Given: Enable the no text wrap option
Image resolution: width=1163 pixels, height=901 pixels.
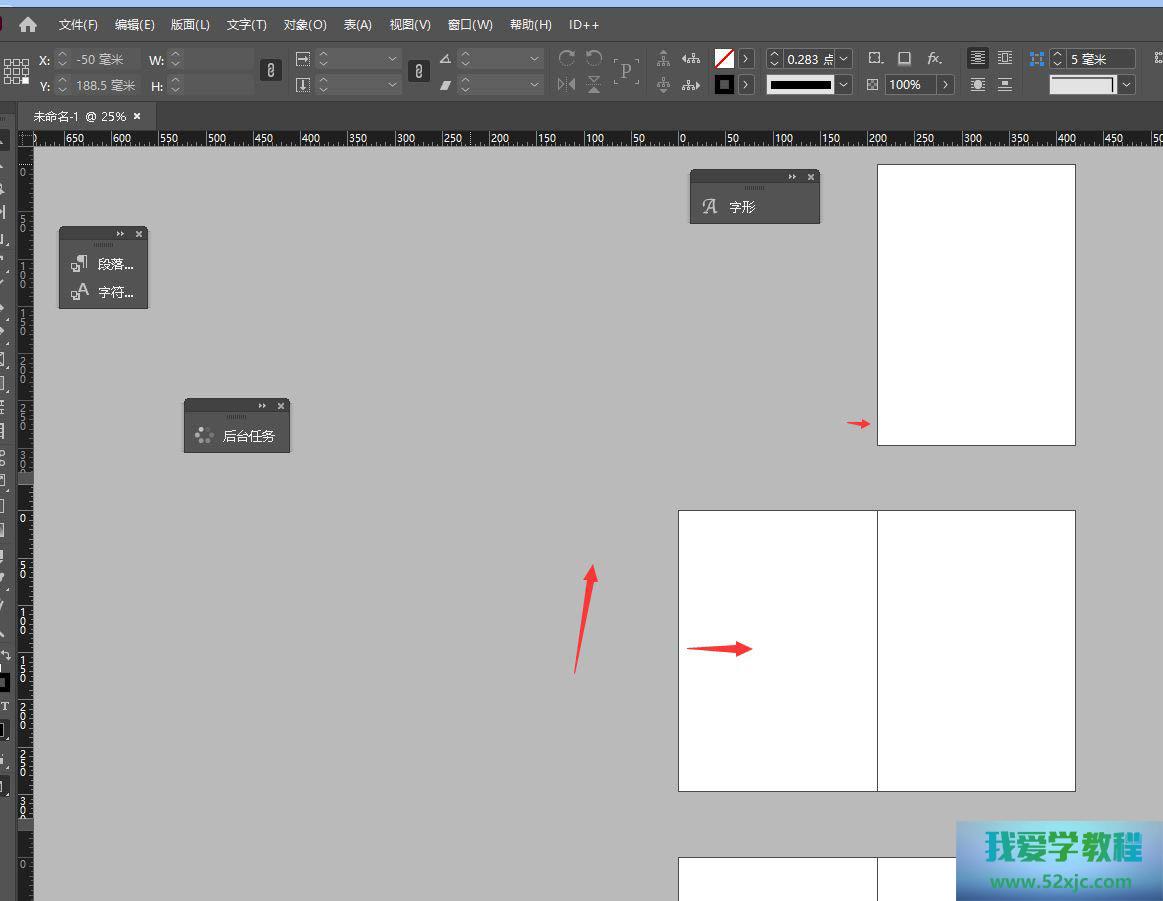Looking at the screenshot, I should (978, 59).
